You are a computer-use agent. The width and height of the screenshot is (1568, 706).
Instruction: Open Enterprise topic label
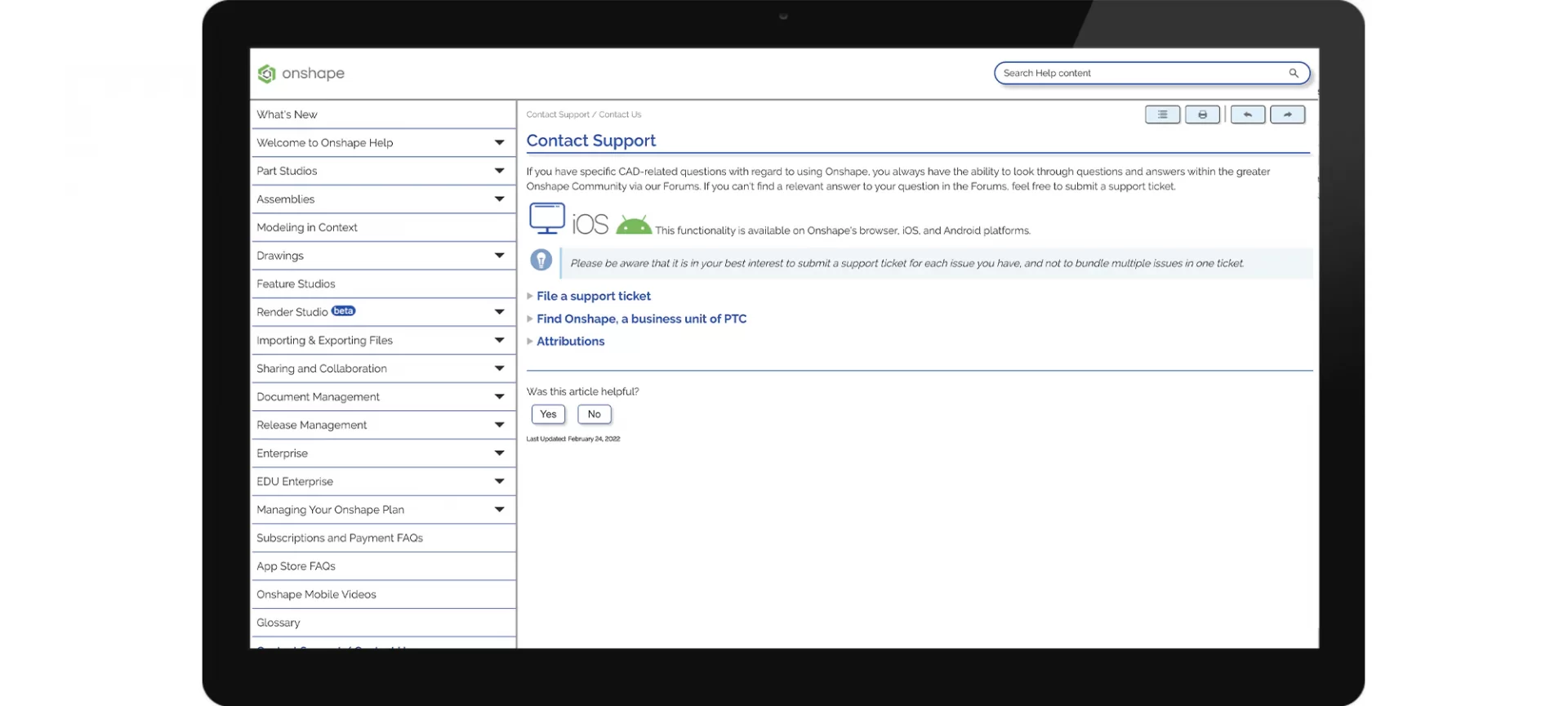tap(282, 454)
